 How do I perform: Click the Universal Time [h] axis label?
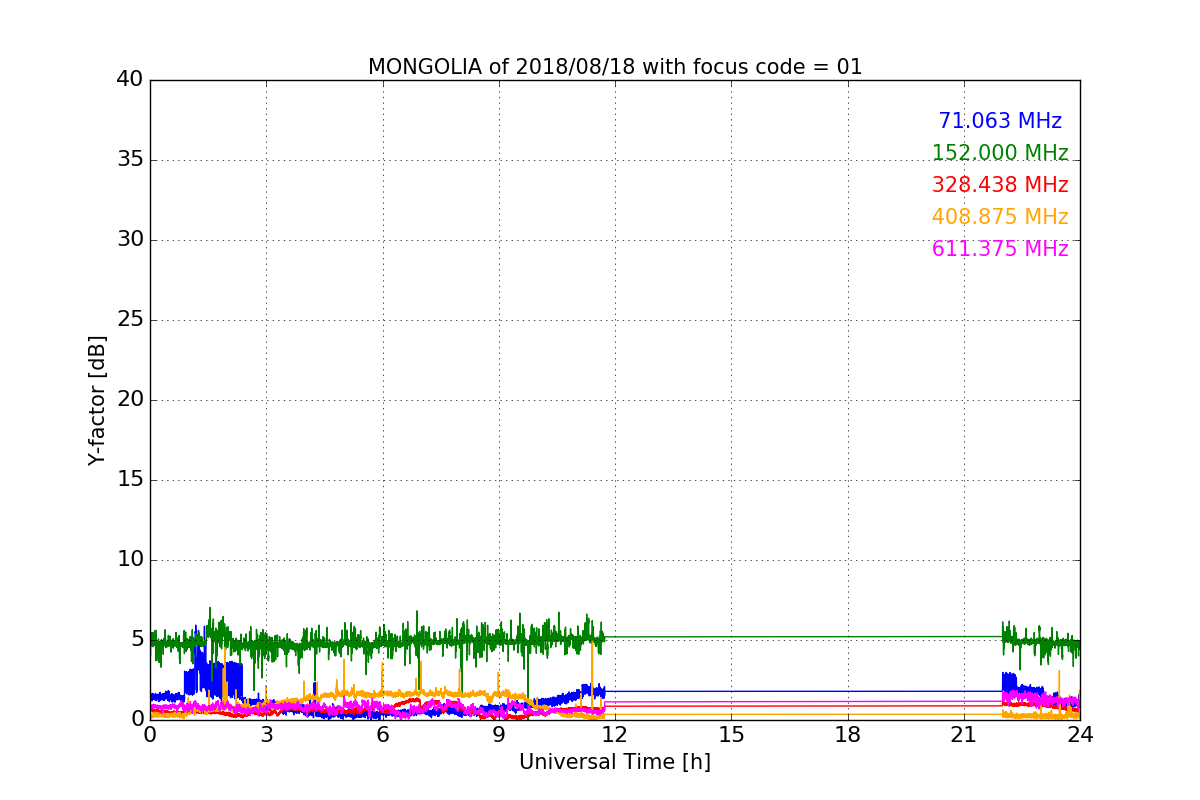pos(615,762)
